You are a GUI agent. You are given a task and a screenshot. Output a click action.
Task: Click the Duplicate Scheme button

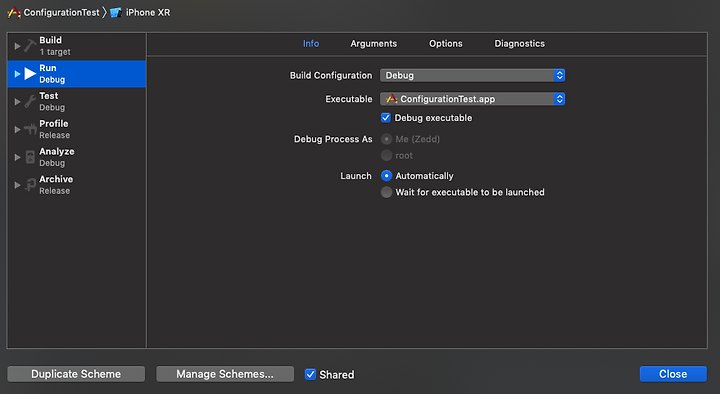coord(76,374)
